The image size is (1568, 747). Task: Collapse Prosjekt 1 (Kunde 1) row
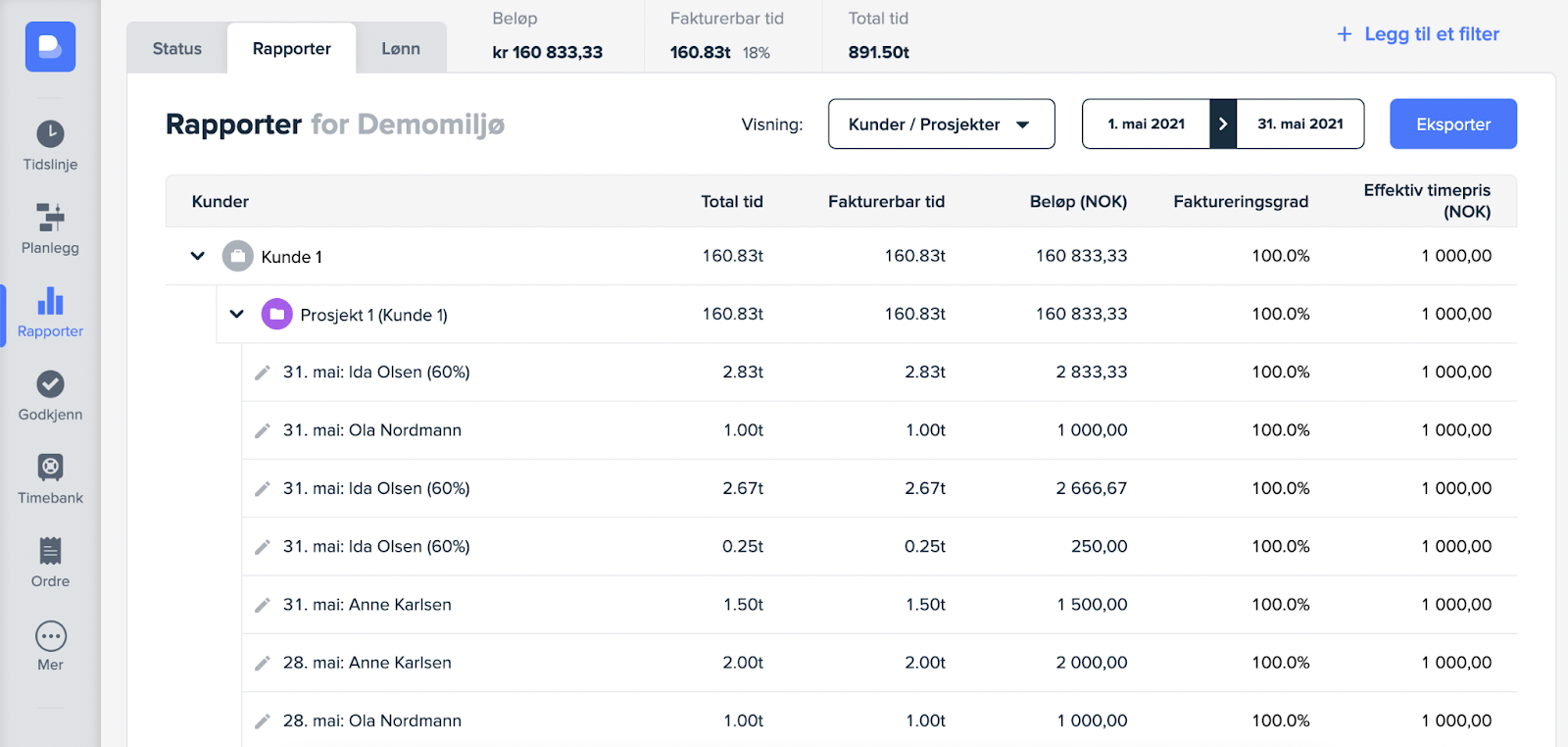[237, 314]
